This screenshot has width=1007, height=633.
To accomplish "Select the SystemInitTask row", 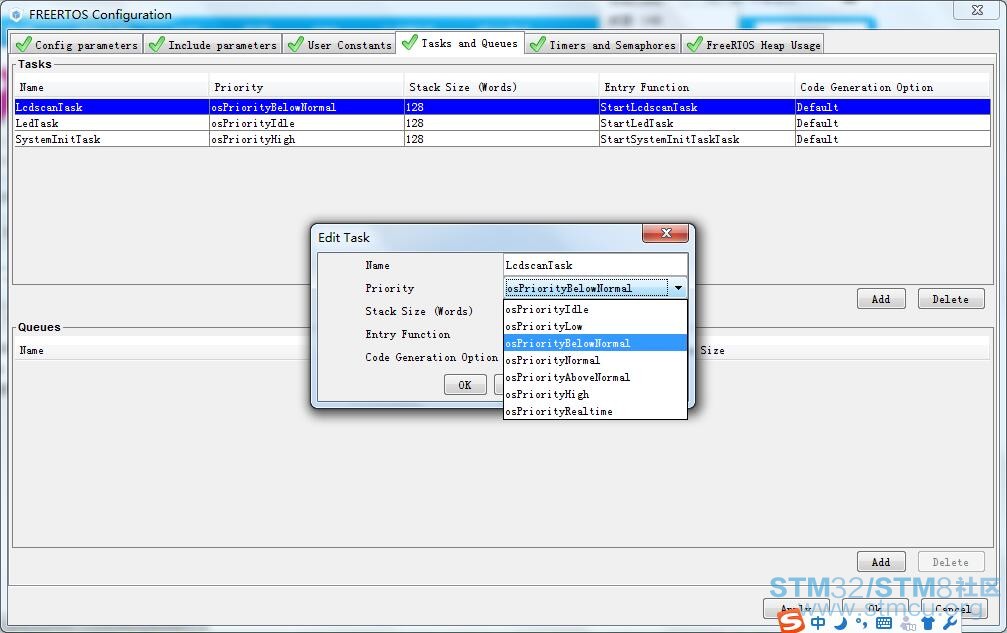I will pyautogui.click(x=502, y=139).
